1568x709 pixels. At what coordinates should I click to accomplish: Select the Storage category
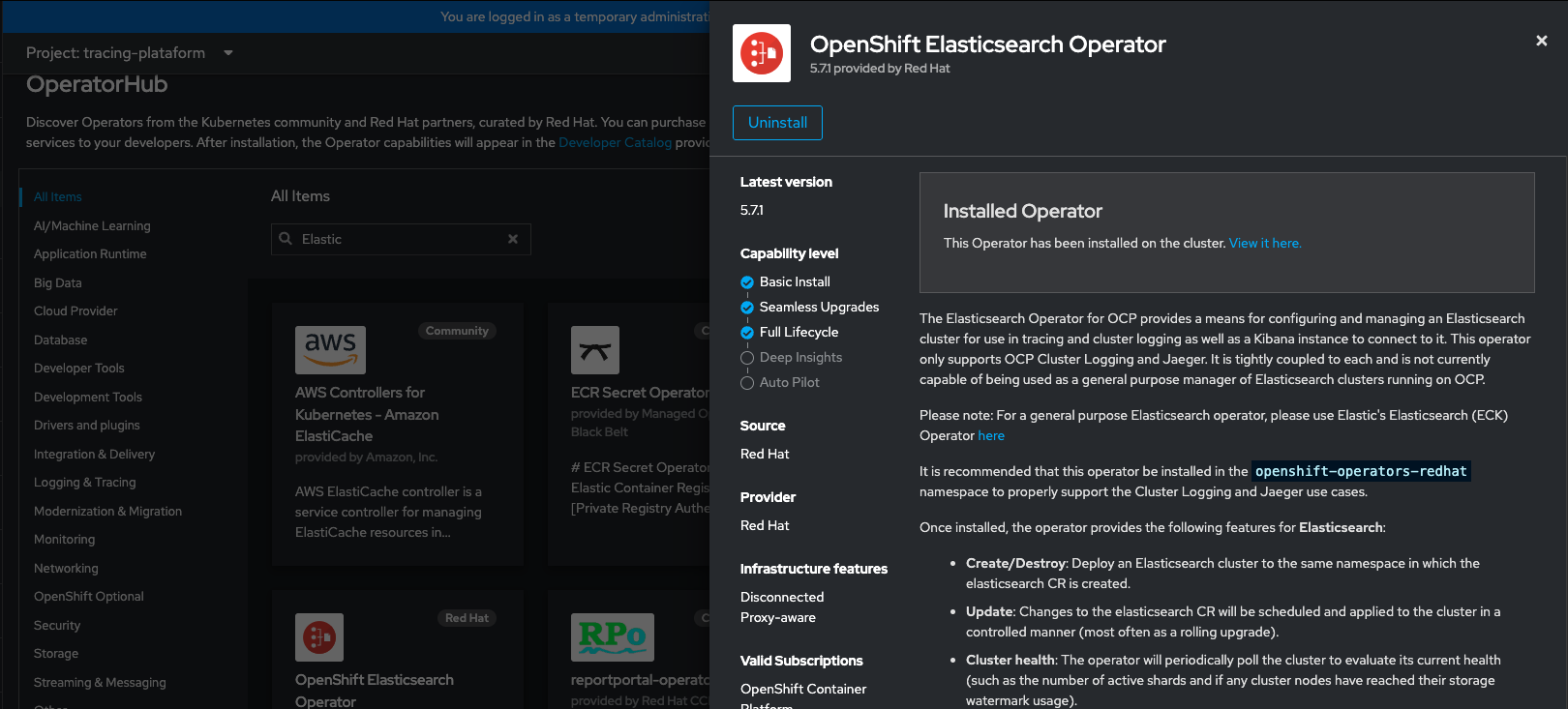click(x=56, y=654)
